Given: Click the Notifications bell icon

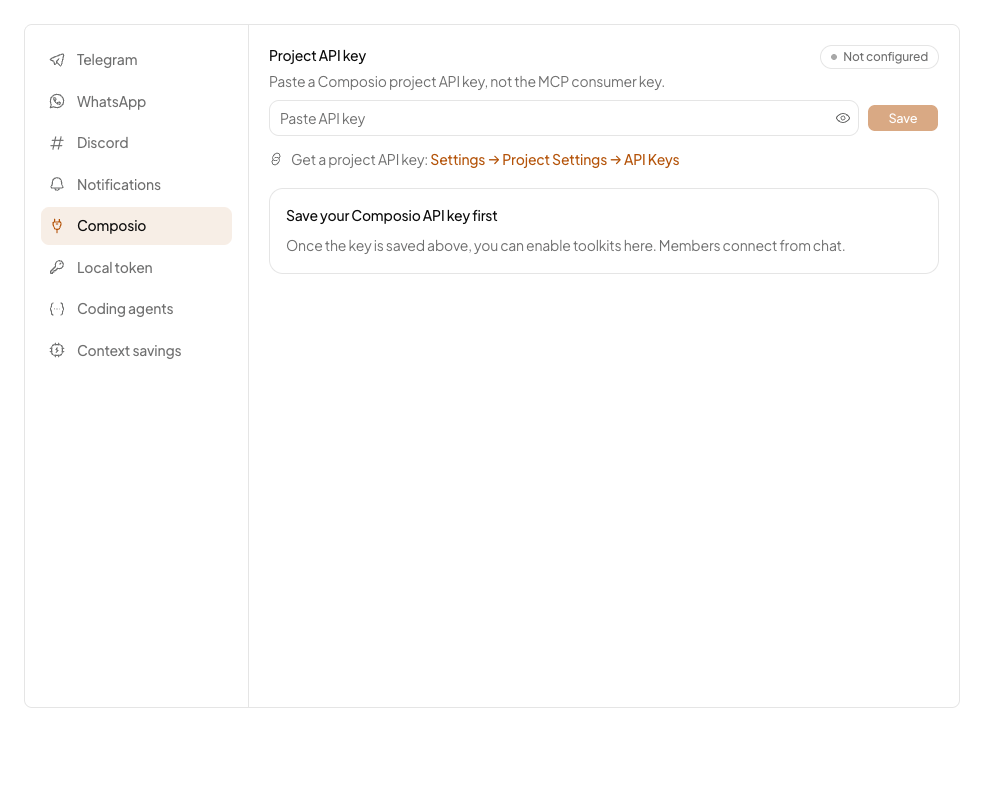Looking at the screenshot, I should pyautogui.click(x=57, y=184).
